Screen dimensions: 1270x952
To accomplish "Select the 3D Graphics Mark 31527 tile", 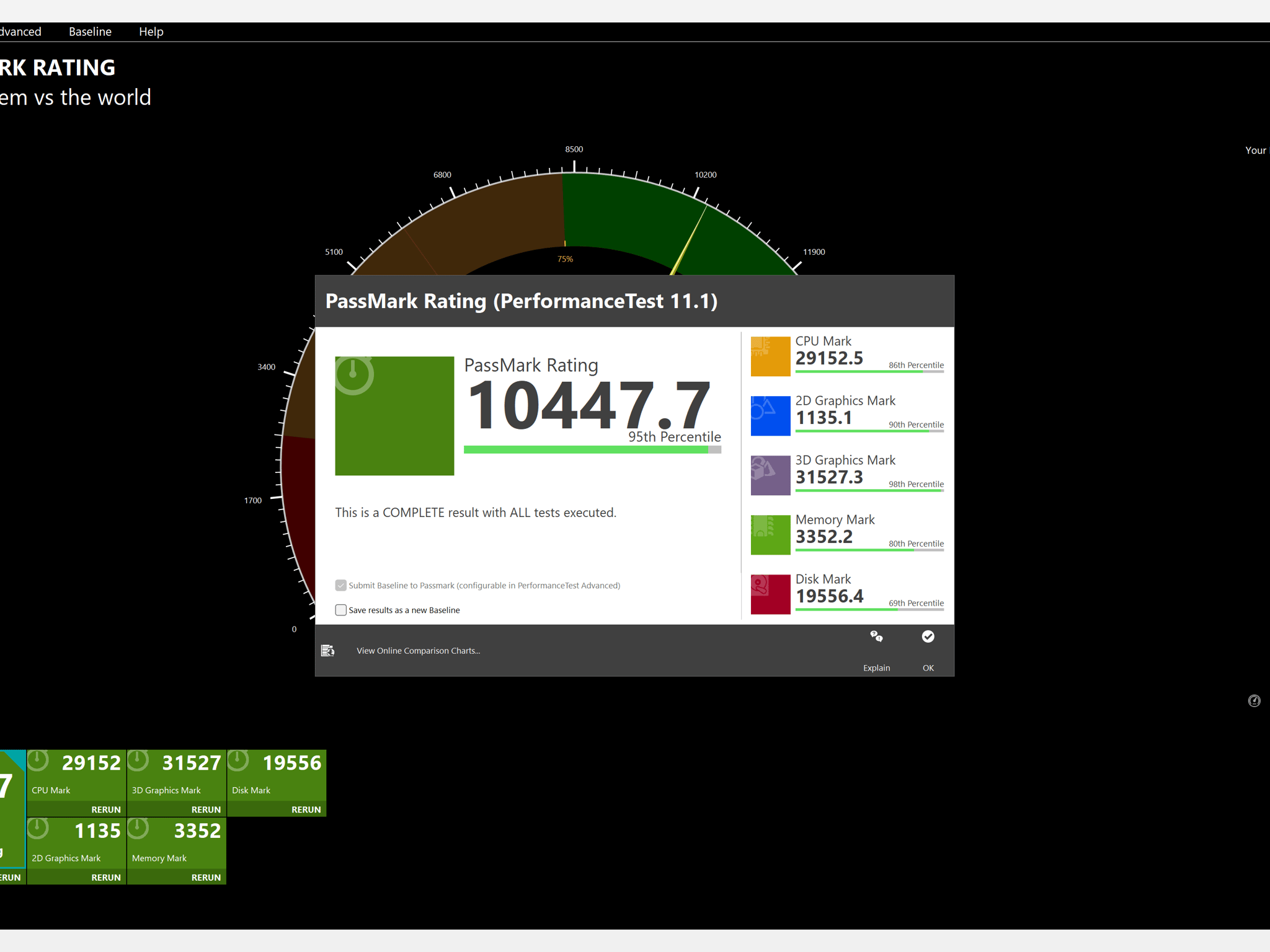I will point(177,775).
